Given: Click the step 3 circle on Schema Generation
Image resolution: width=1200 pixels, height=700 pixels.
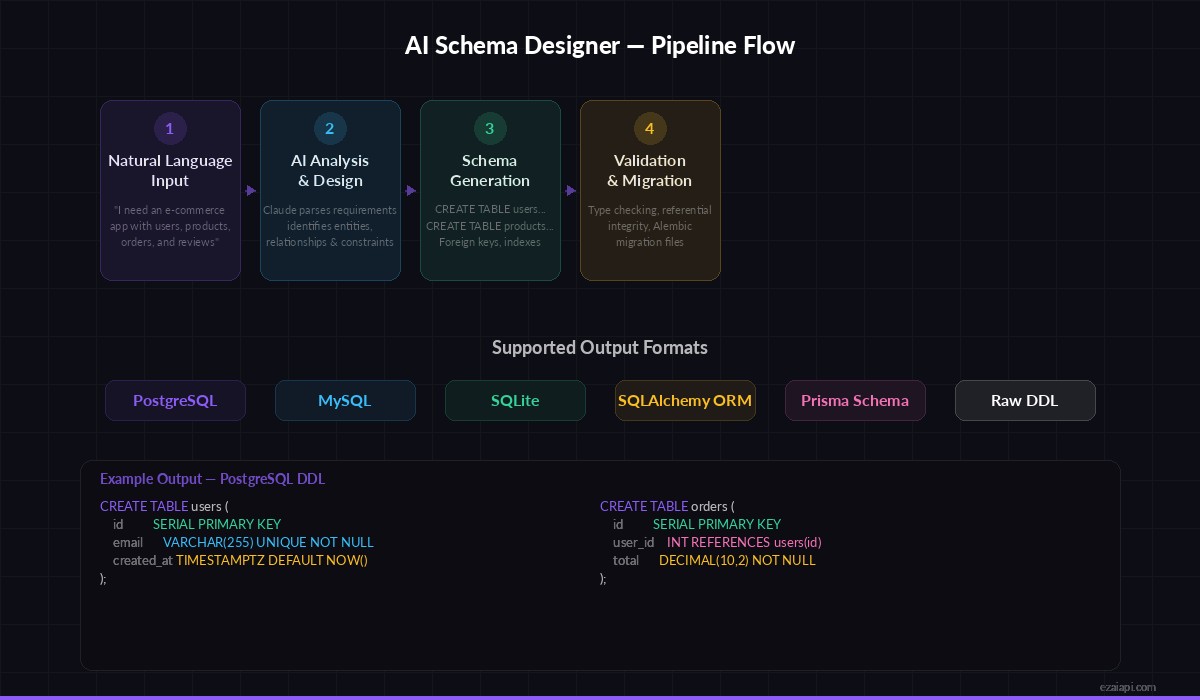Looking at the screenshot, I should click(490, 128).
